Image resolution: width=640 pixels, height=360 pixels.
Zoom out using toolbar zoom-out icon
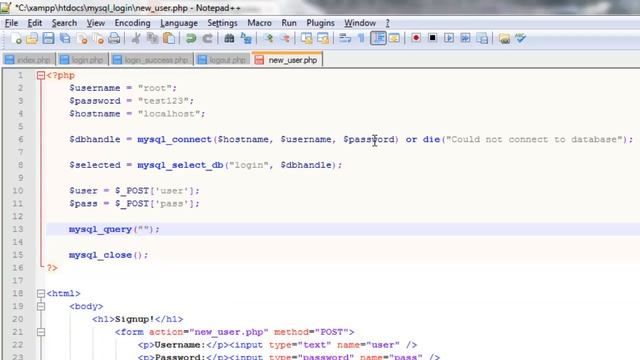coord(285,38)
